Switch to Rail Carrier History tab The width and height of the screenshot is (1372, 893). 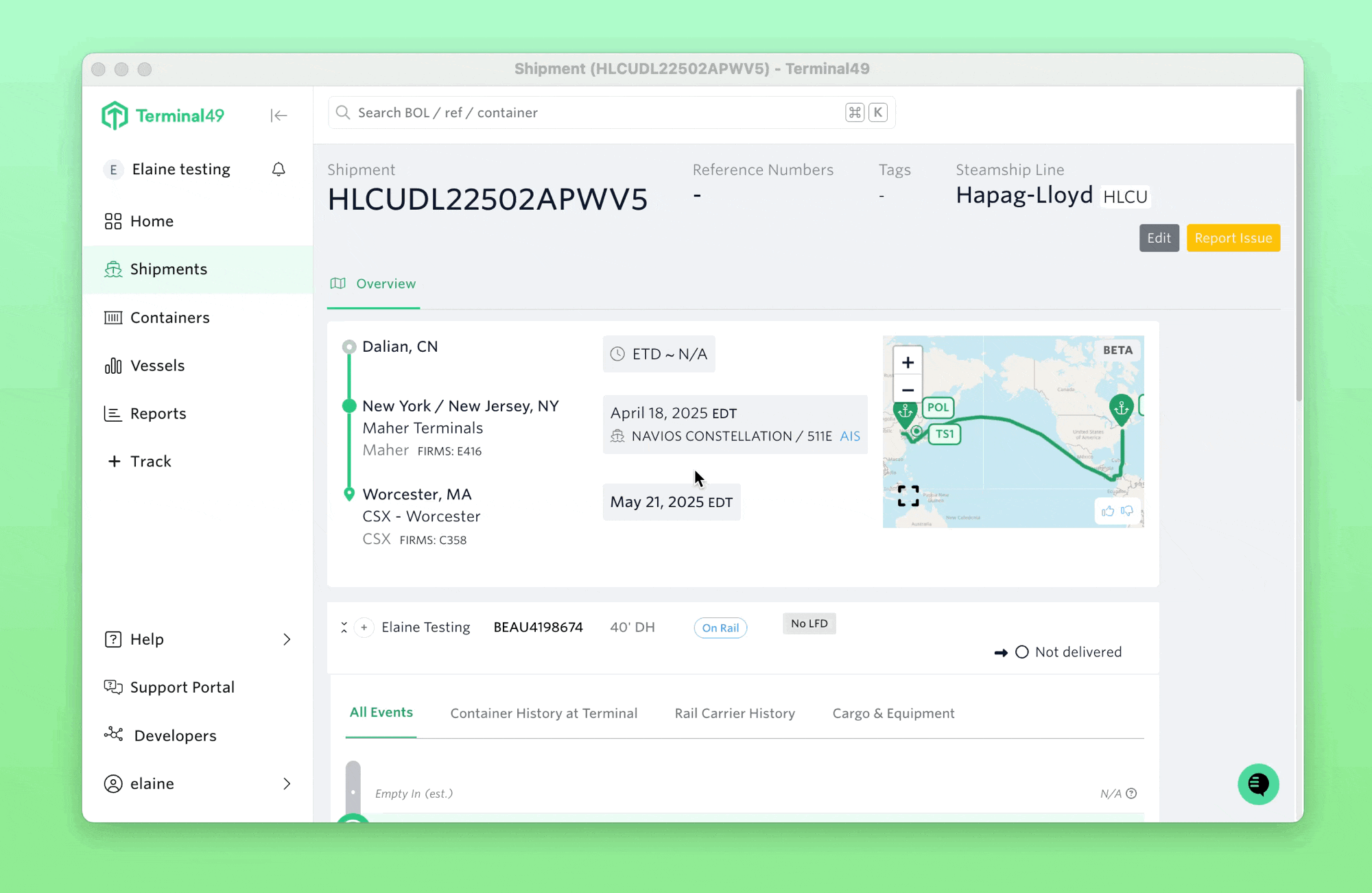pyautogui.click(x=735, y=713)
